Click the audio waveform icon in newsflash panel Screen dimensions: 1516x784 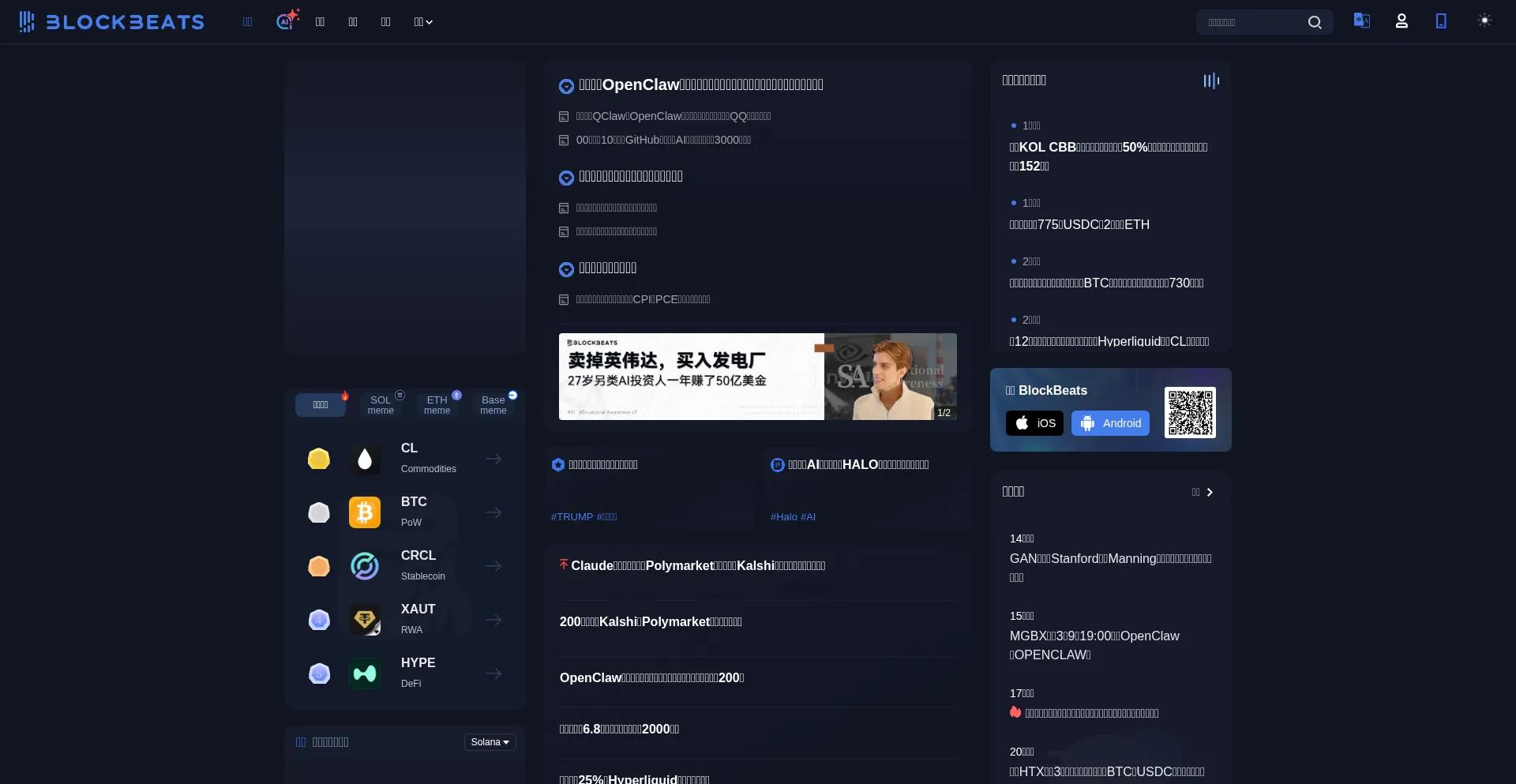coord(1211,81)
